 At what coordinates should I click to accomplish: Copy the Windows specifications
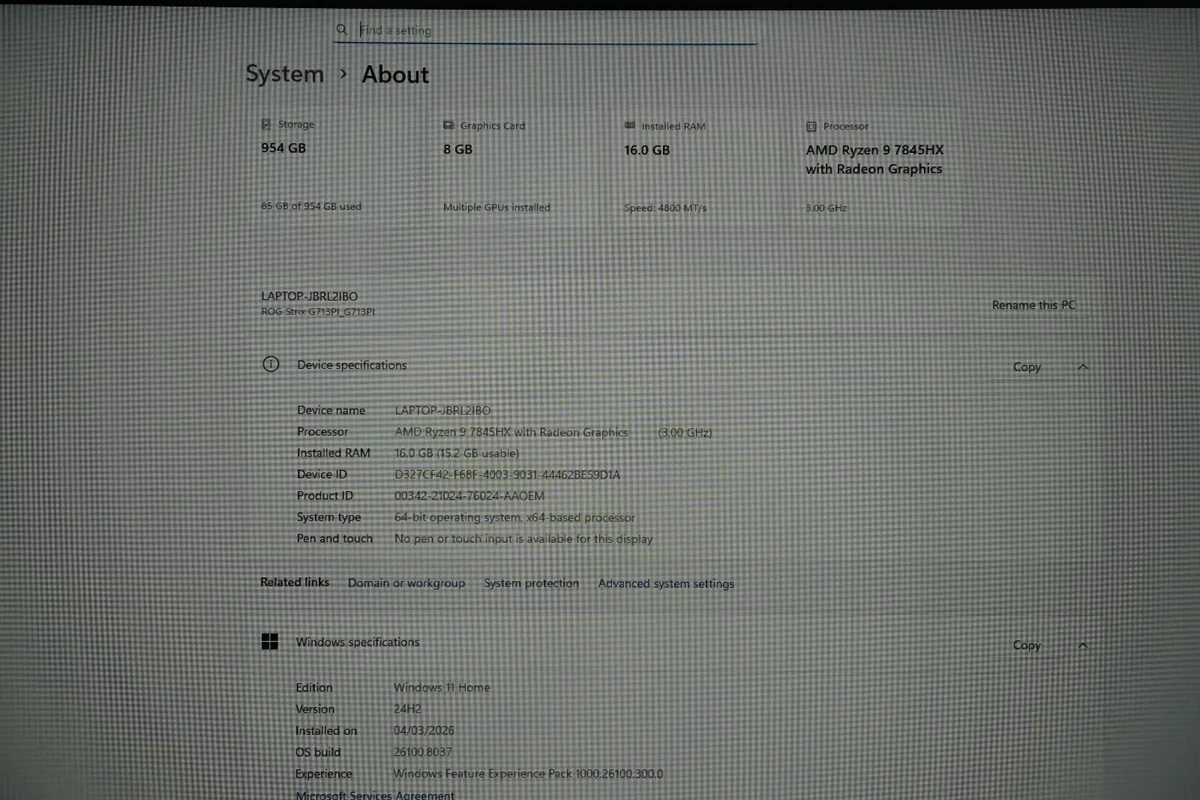1027,645
